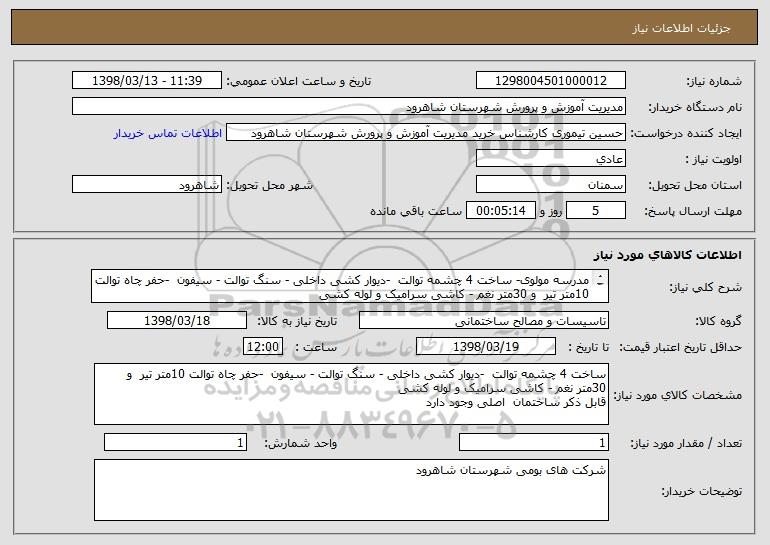Click the remaining days field showing 5

596,211
